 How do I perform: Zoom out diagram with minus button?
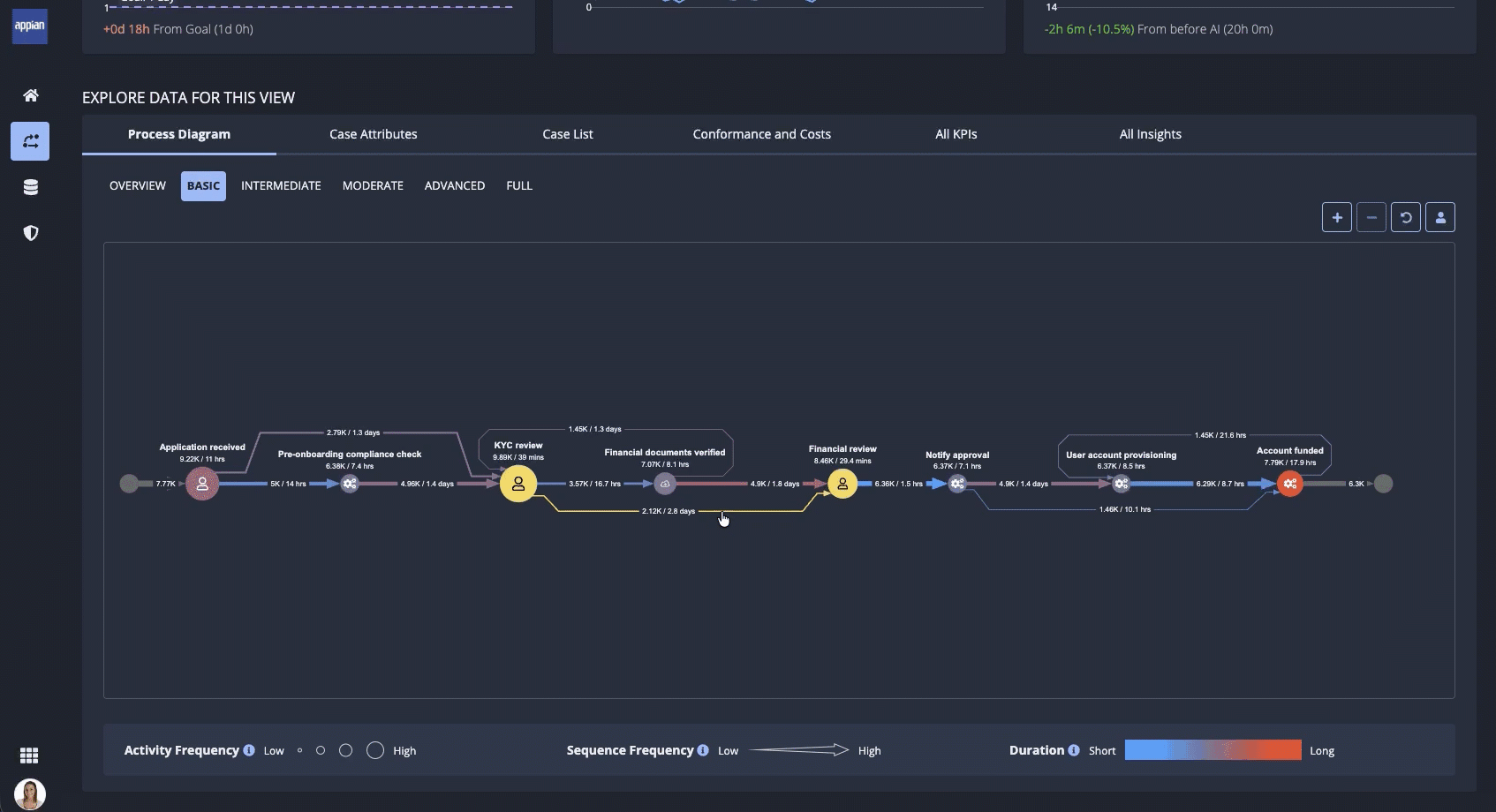1371,217
